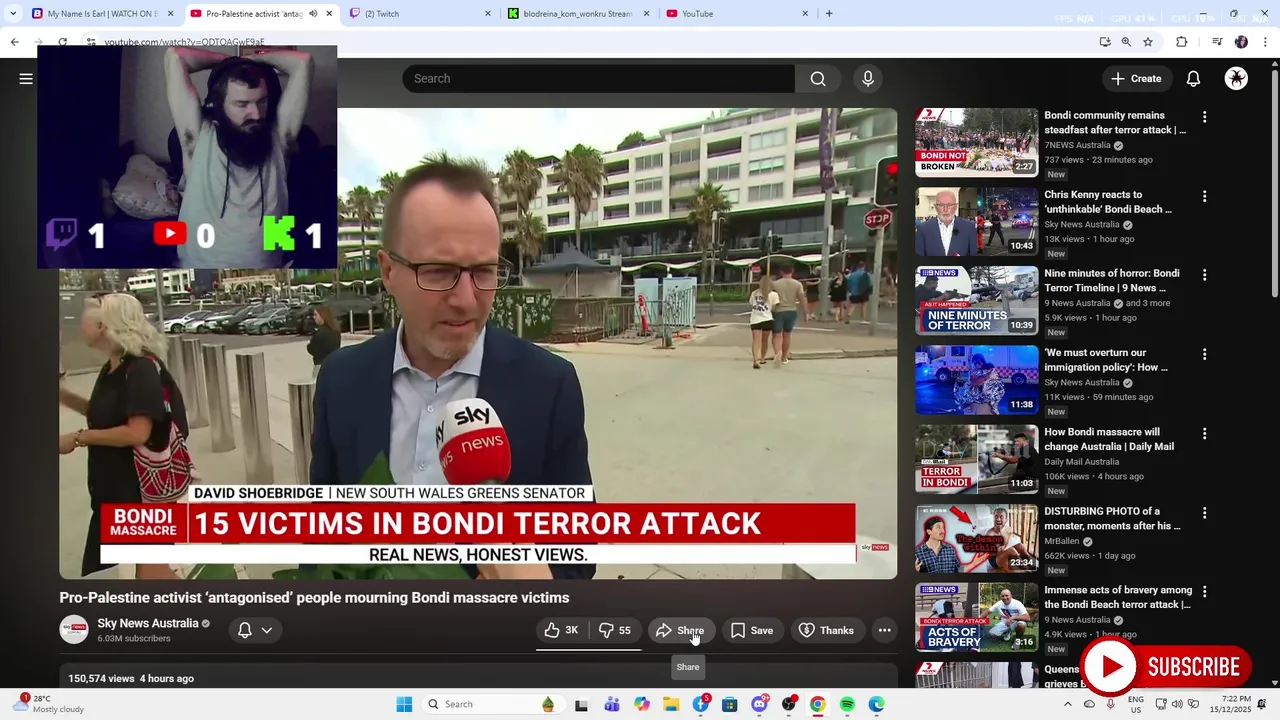Reload the current page
1280x720 pixels.
tap(62, 42)
